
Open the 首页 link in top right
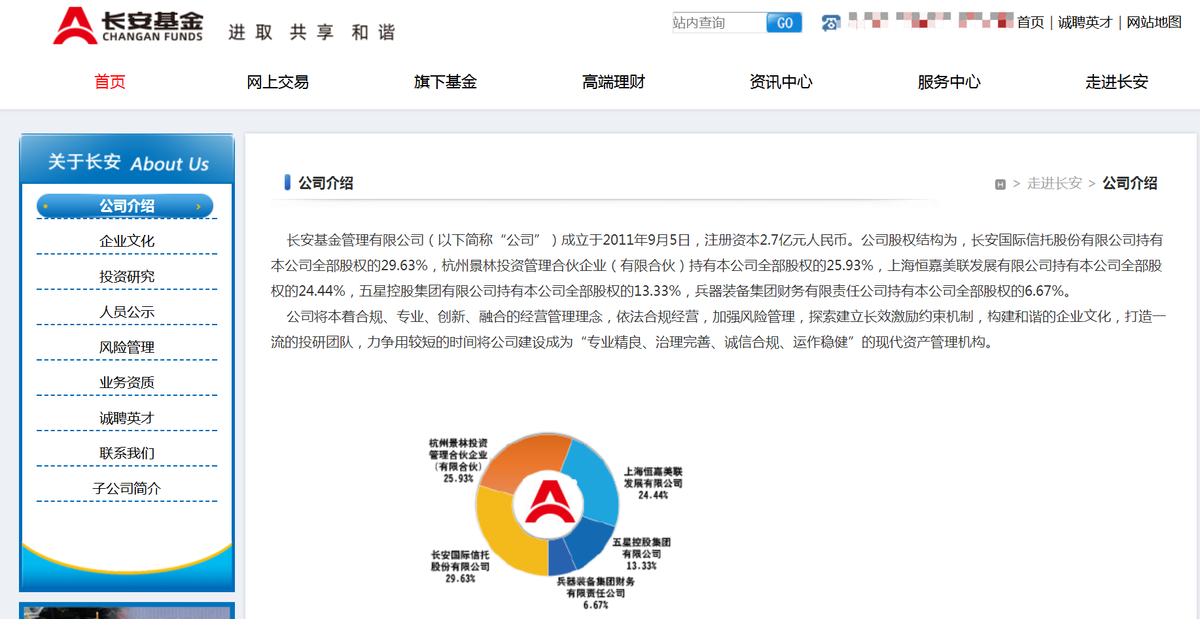tap(1030, 22)
